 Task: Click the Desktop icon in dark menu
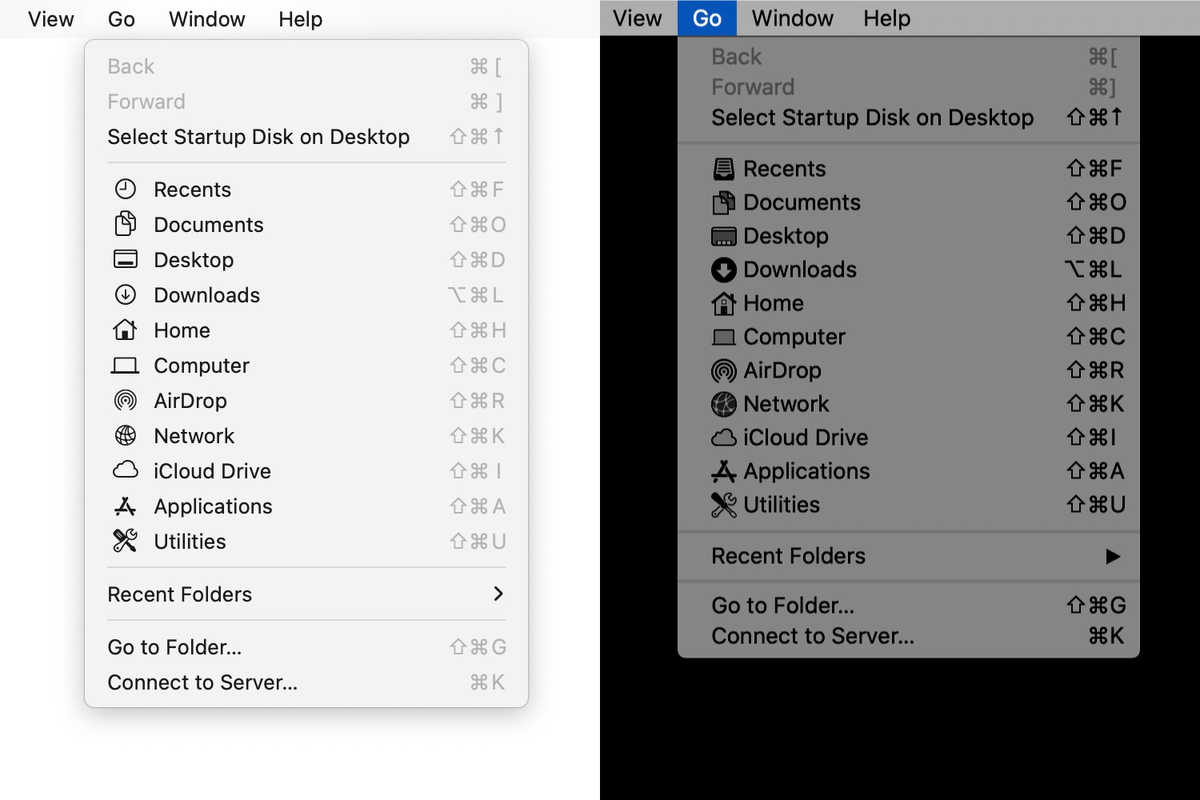click(x=724, y=236)
